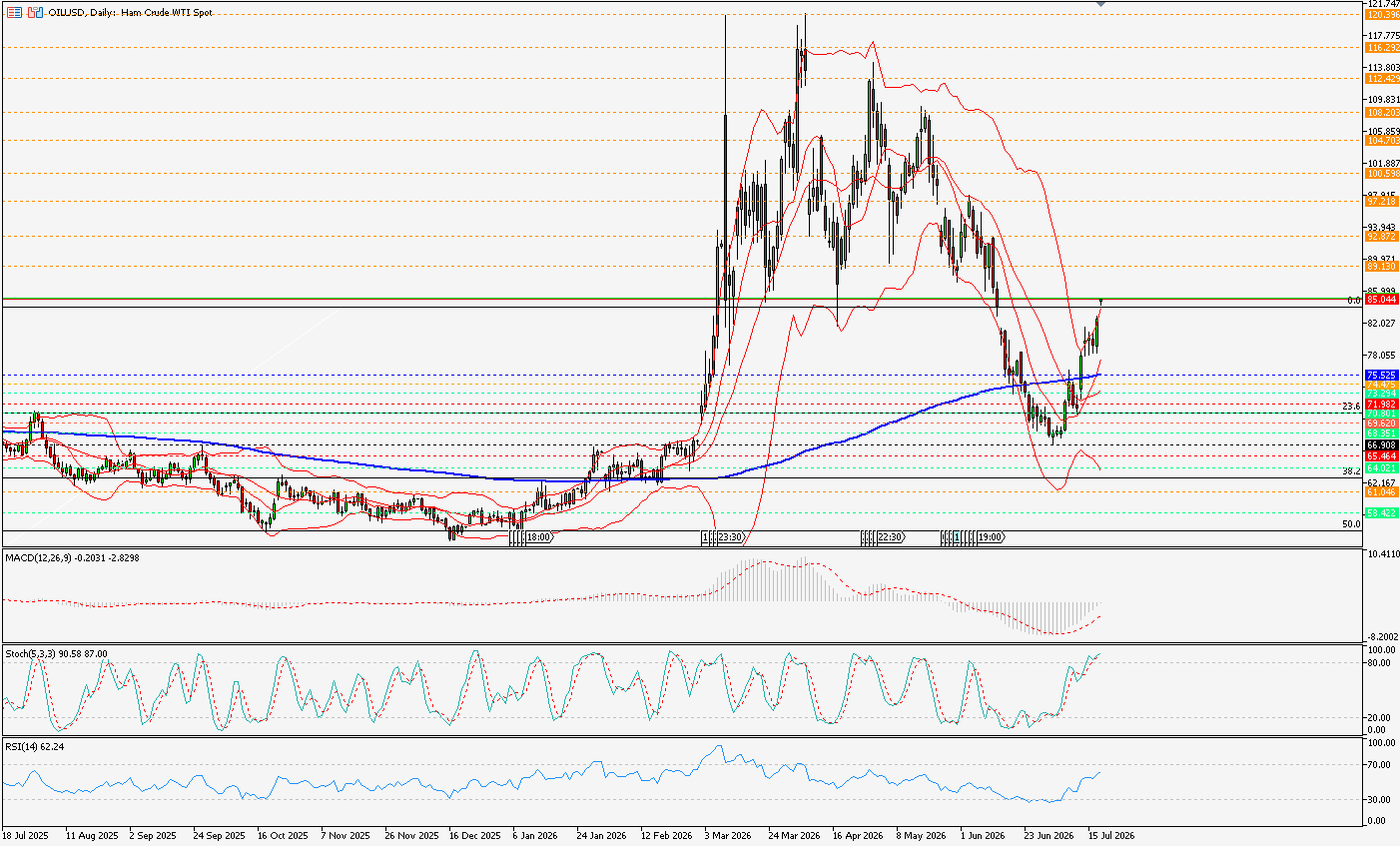Click the green 58.422 price label
This screenshot has height=846, width=1400.
(x=1382, y=512)
